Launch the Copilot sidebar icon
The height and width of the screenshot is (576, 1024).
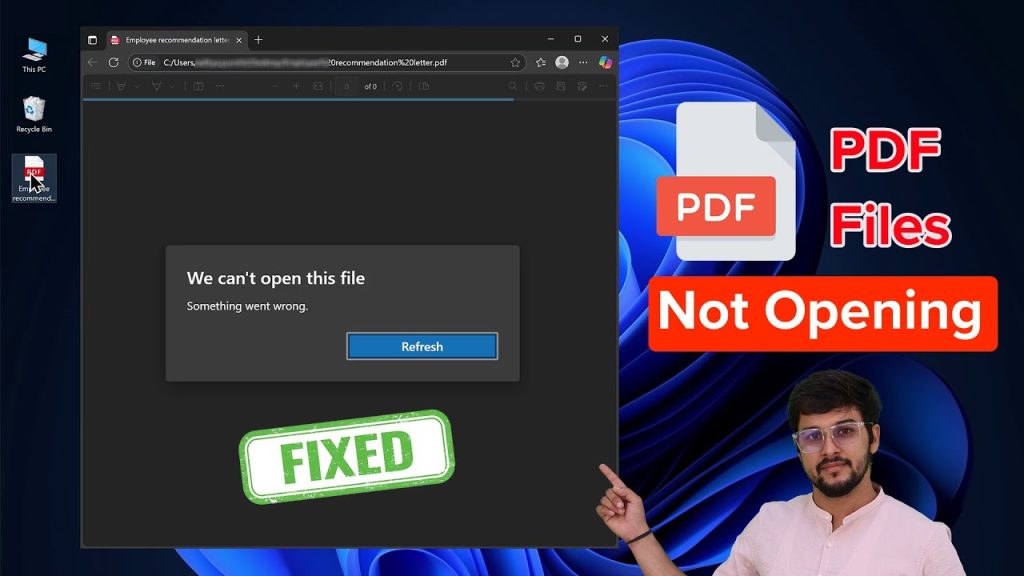tap(605, 63)
